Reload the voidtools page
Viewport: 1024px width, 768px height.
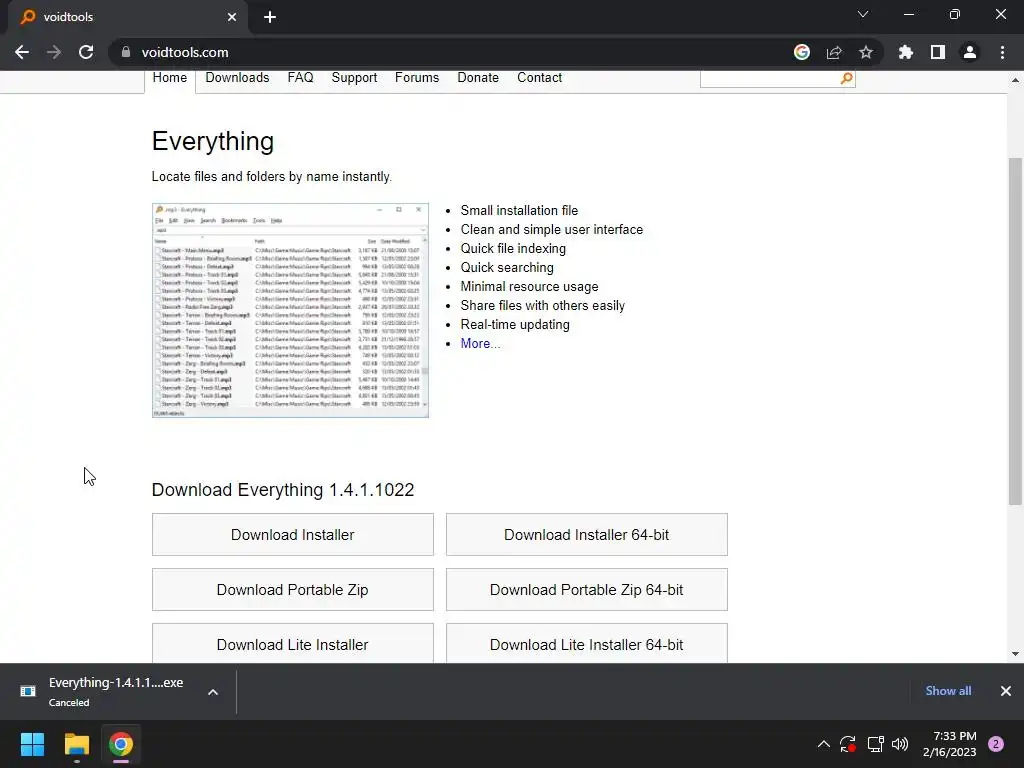tap(86, 52)
